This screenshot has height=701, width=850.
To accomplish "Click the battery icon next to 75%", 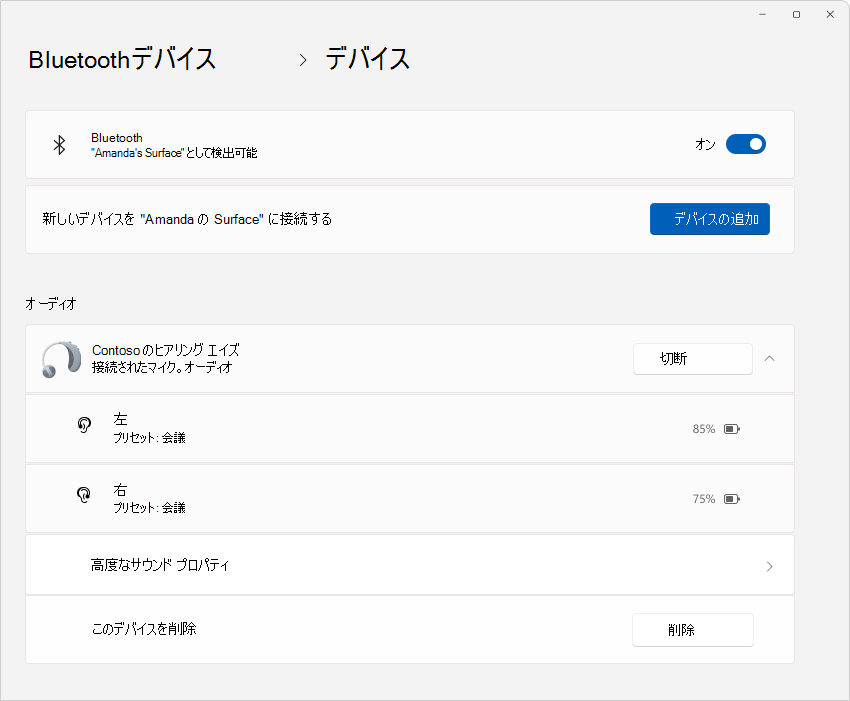I will [x=732, y=499].
